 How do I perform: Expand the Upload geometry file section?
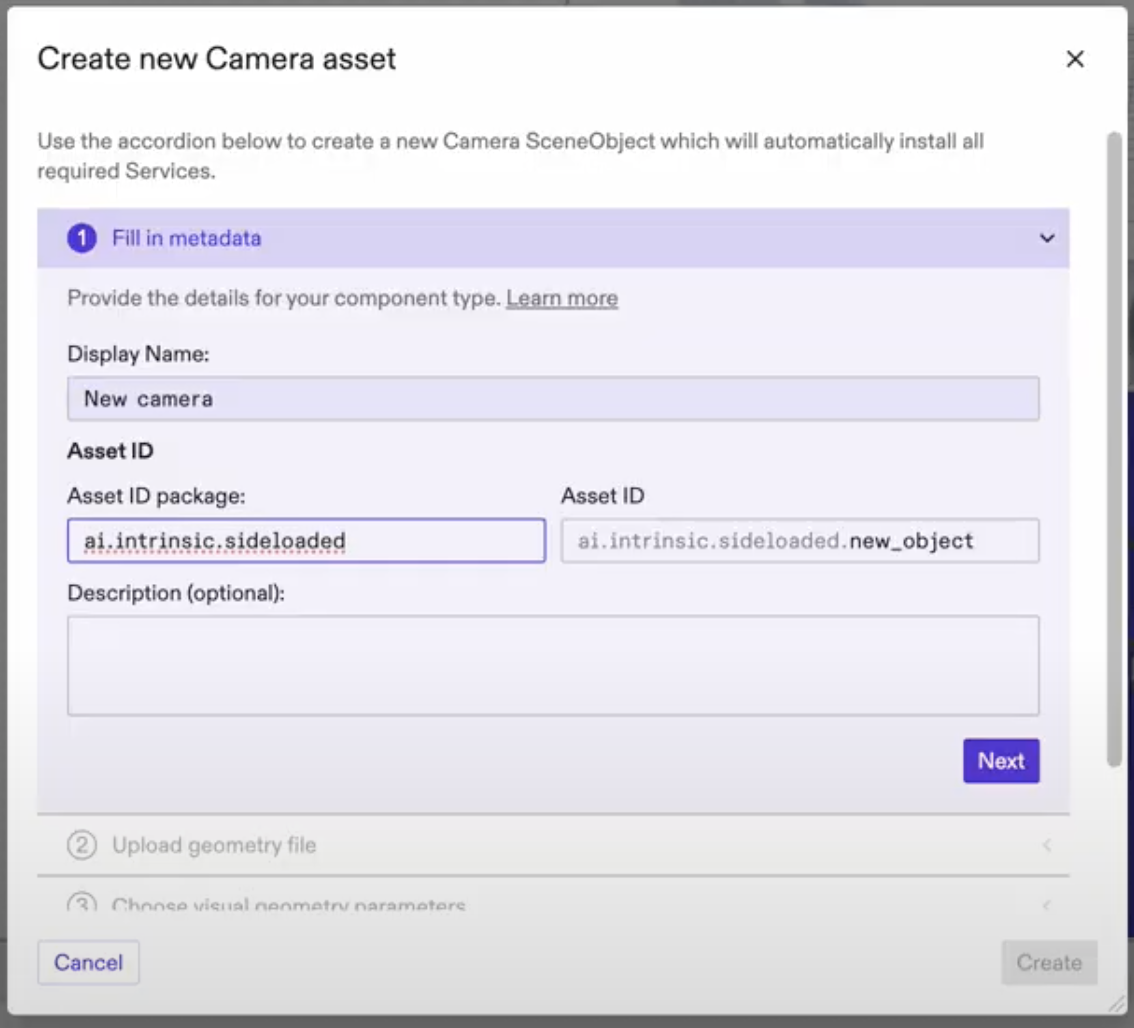pyautogui.click(x=1046, y=845)
